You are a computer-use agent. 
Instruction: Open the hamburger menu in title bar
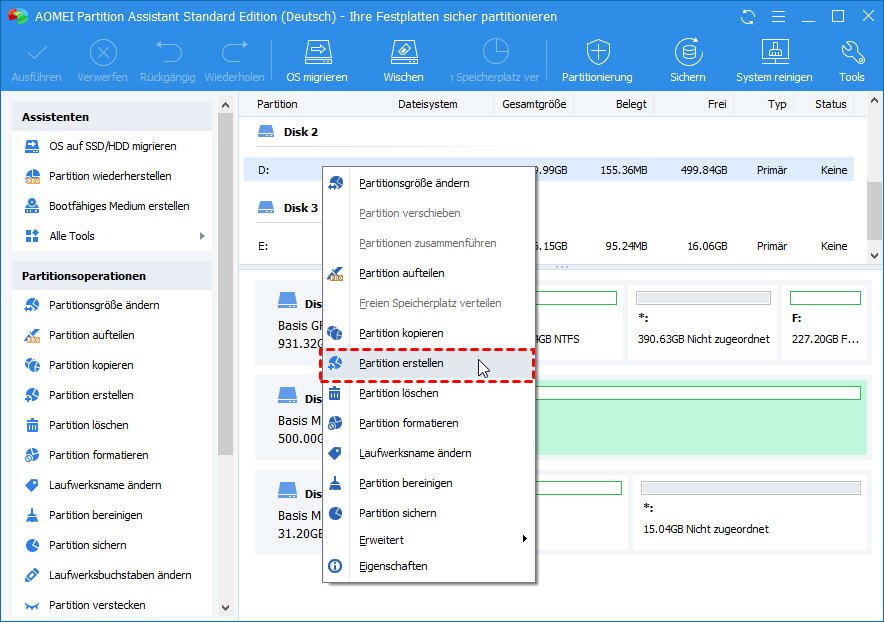point(779,17)
